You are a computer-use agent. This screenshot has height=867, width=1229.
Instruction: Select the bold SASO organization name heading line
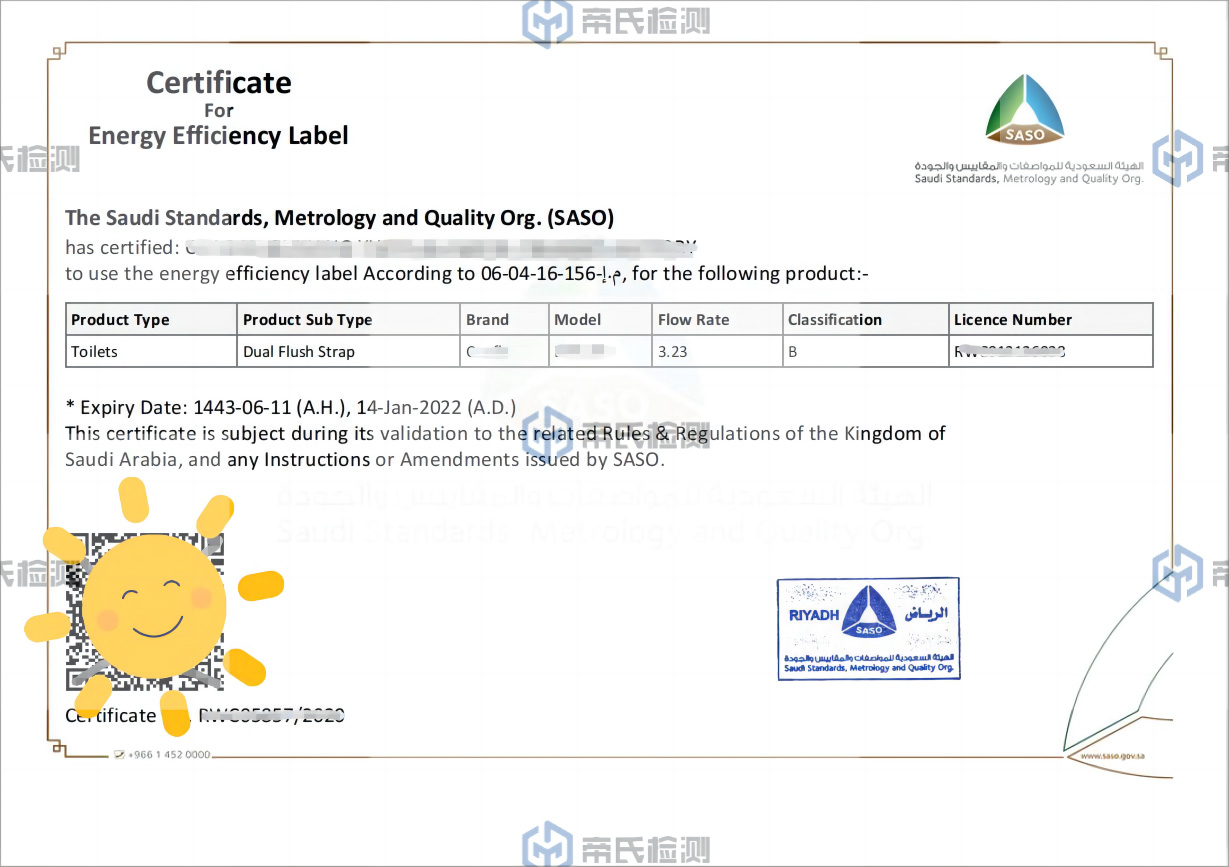(x=340, y=218)
